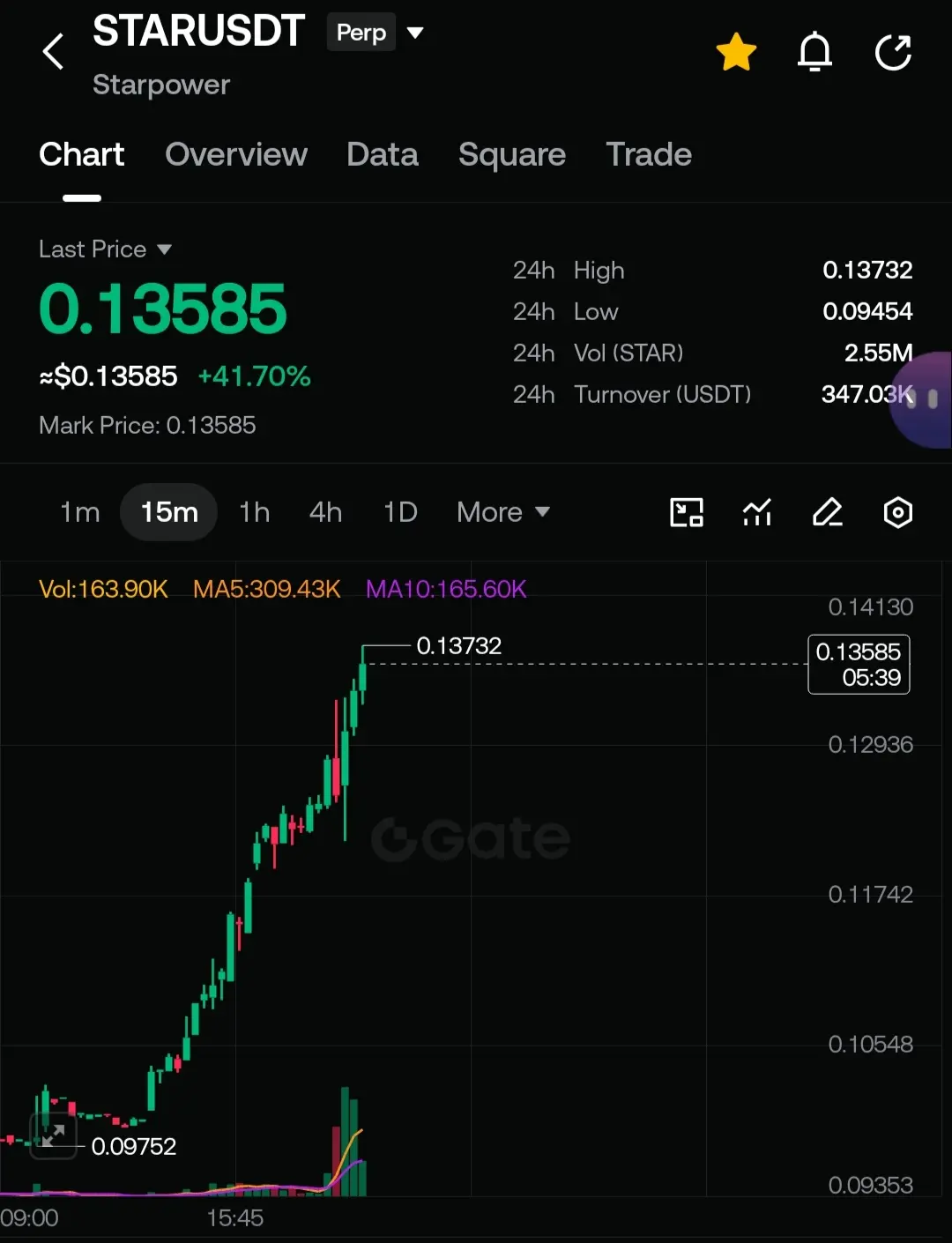Expand the Last Price dropdown

point(105,249)
